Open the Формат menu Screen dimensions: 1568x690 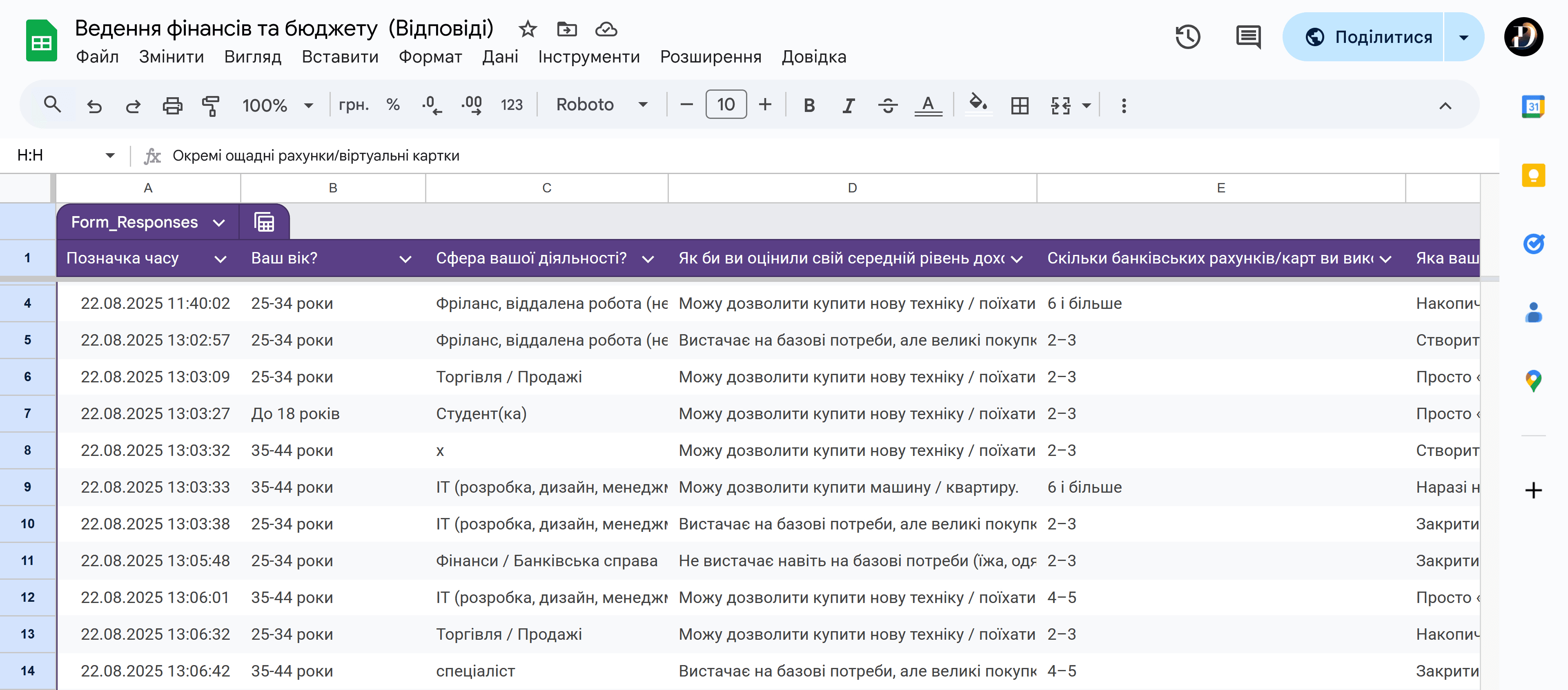[x=430, y=57]
